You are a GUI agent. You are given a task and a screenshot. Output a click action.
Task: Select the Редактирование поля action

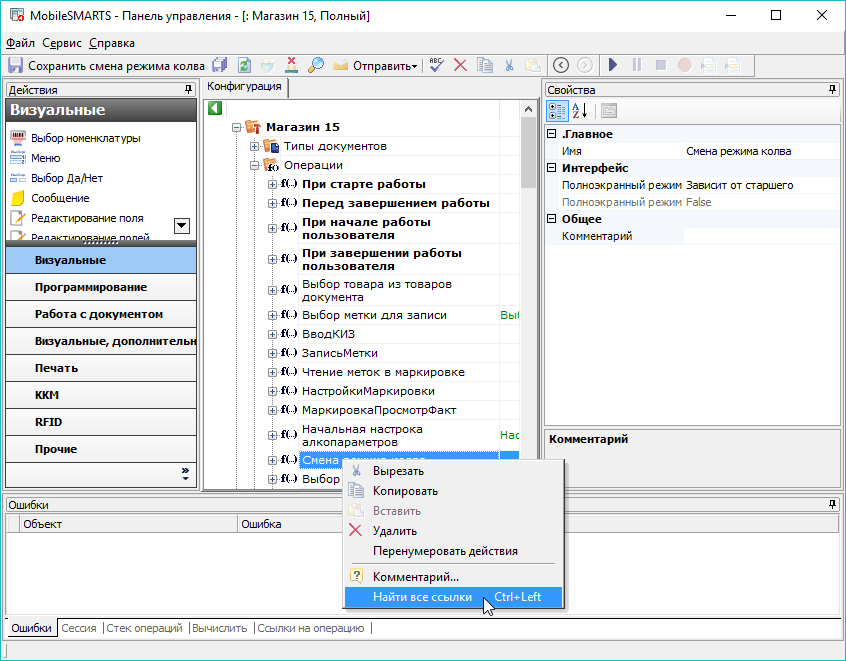coord(77,218)
